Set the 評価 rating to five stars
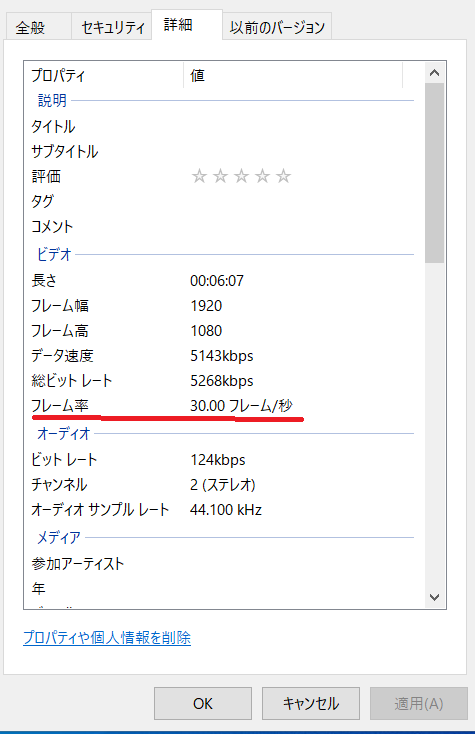The width and height of the screenshot is (475, 734). point(284,176)
